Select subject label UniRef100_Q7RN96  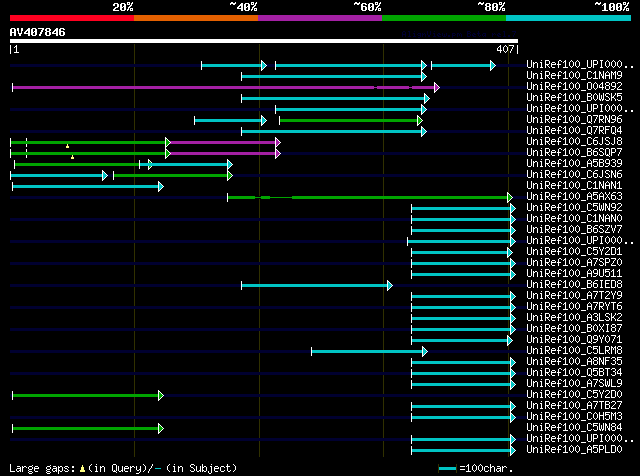coord(574,119)
